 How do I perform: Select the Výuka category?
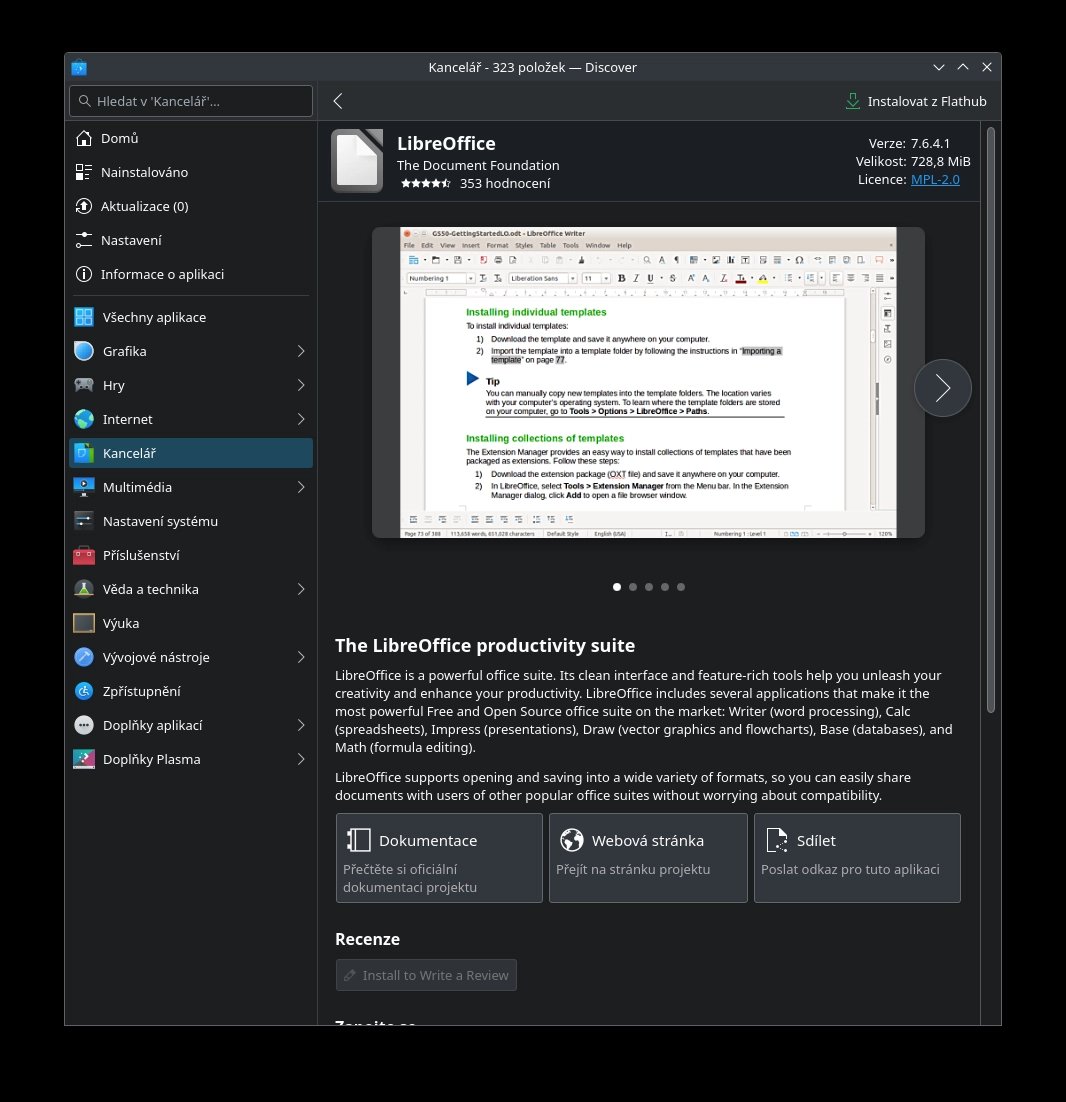tap(191, 623)
